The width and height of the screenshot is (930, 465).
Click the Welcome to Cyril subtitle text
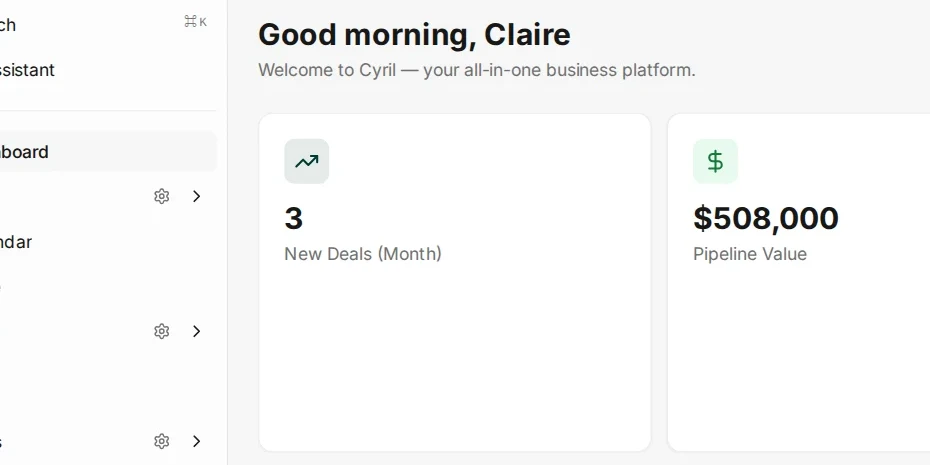(x=477, y=70)
